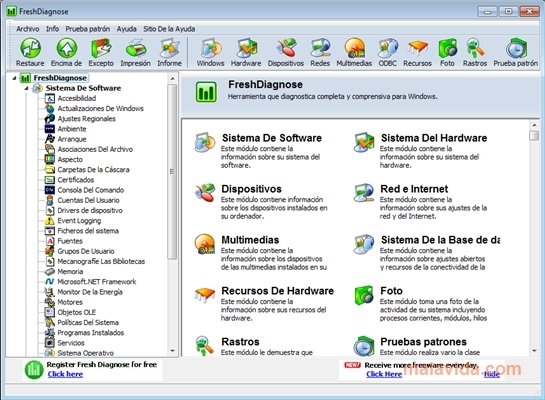Click the Hide link
The height and width of the screenshot is (400, 545).
(492, 374)
